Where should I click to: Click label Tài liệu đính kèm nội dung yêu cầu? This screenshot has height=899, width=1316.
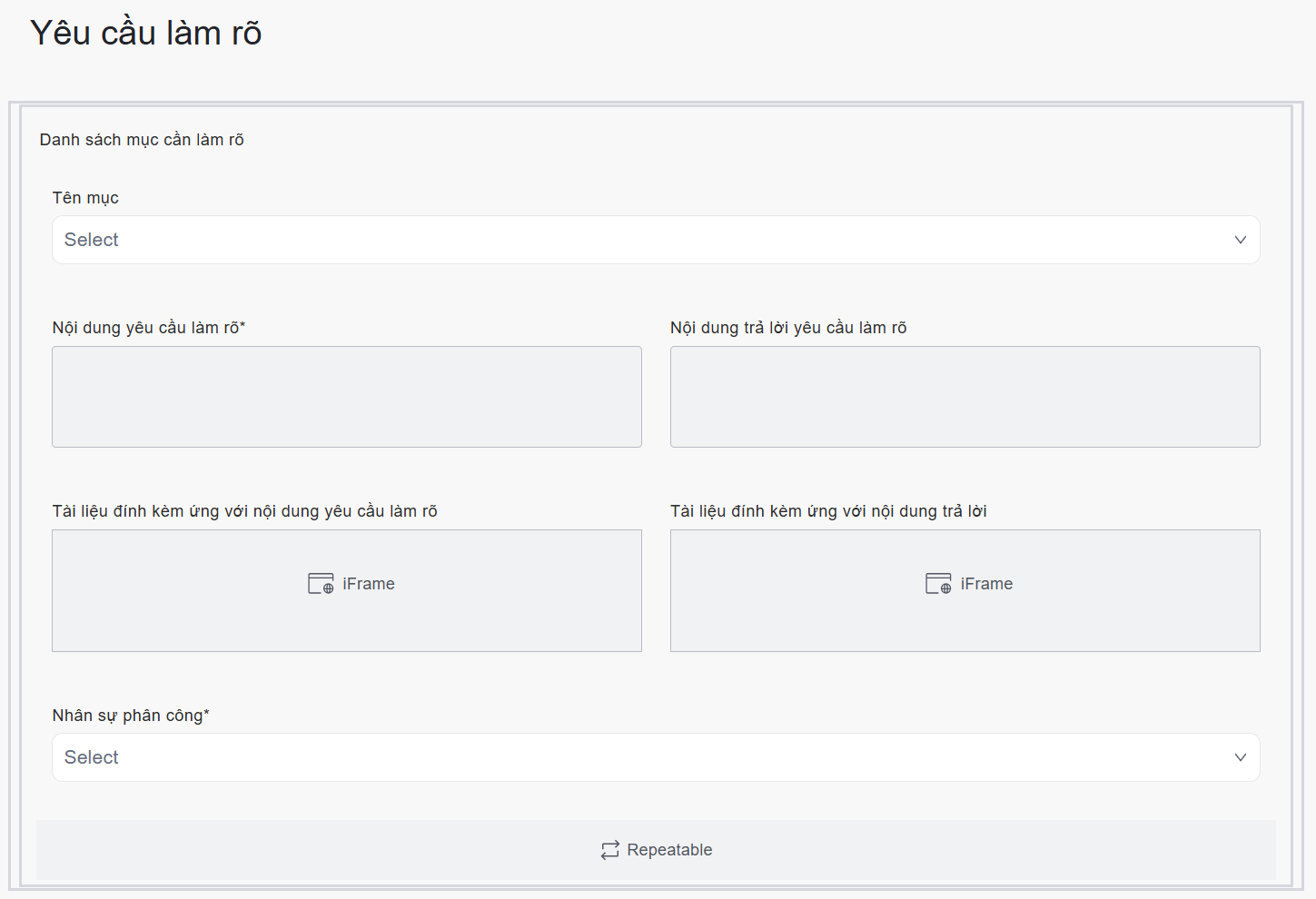click(x=245, y=511)
